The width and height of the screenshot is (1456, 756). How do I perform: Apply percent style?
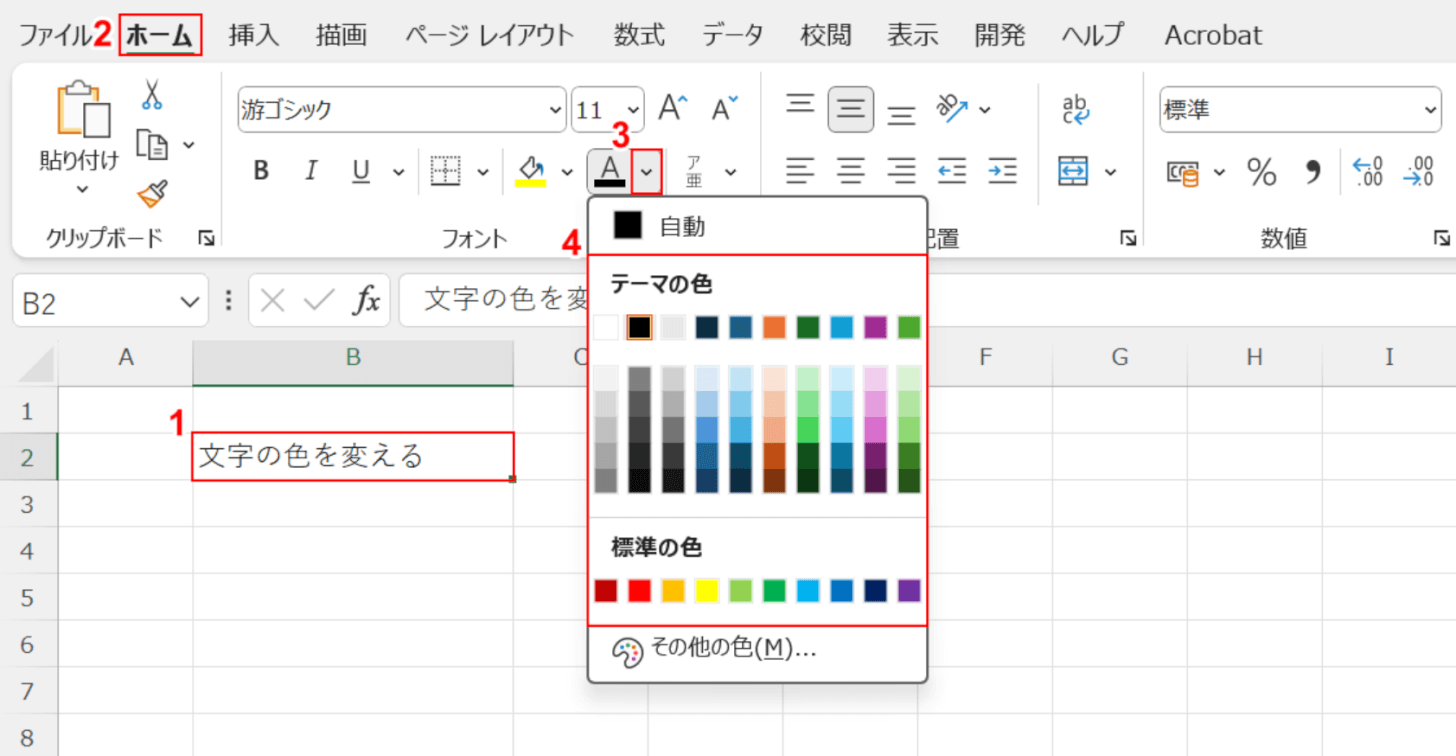click(x=1262, y=172)
